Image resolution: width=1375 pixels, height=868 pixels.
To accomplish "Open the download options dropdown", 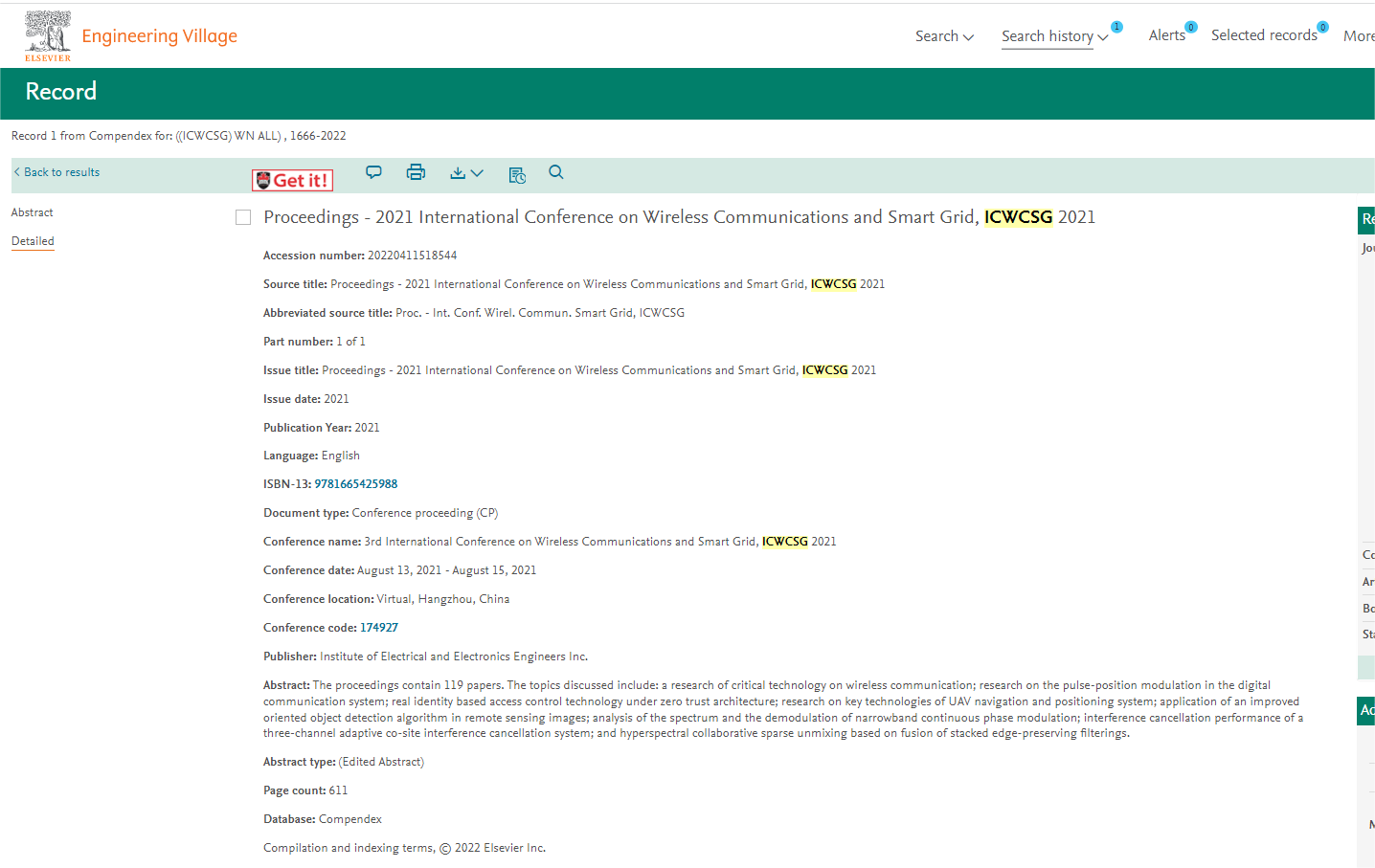I will 466,173.
